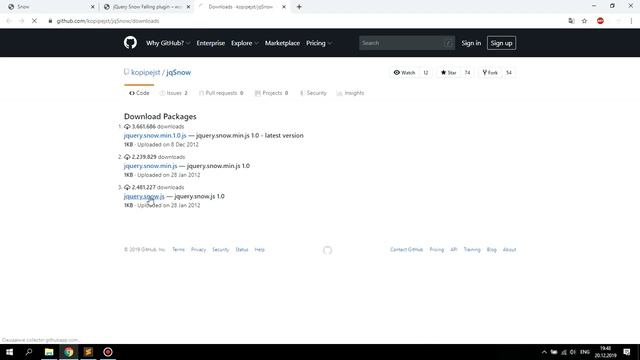The height and width of the screenshot is (360, 640).
Task: Open the footer Privacy link
Action: point(198,249)
